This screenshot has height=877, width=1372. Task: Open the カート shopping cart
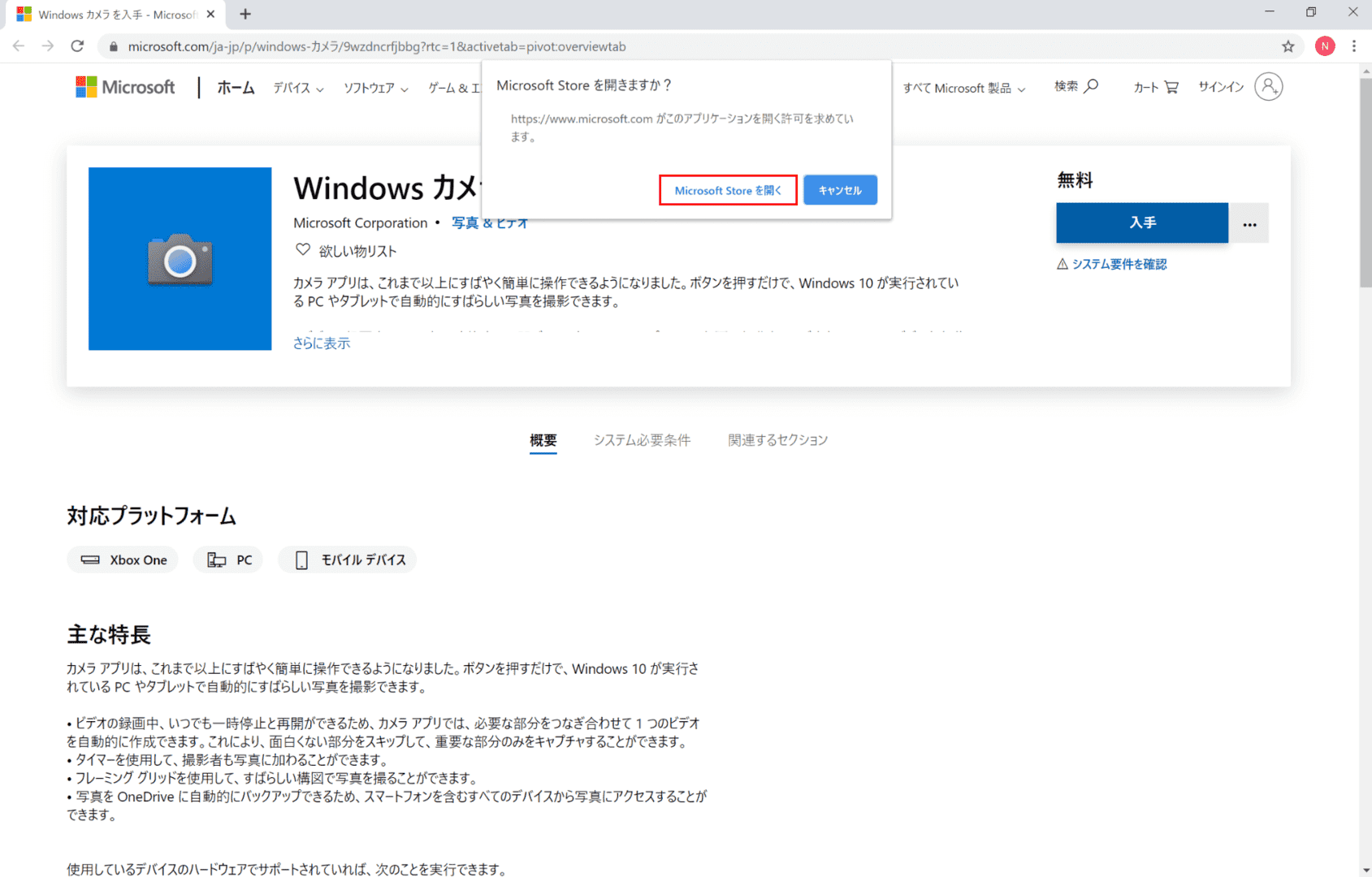[1156, 87]
